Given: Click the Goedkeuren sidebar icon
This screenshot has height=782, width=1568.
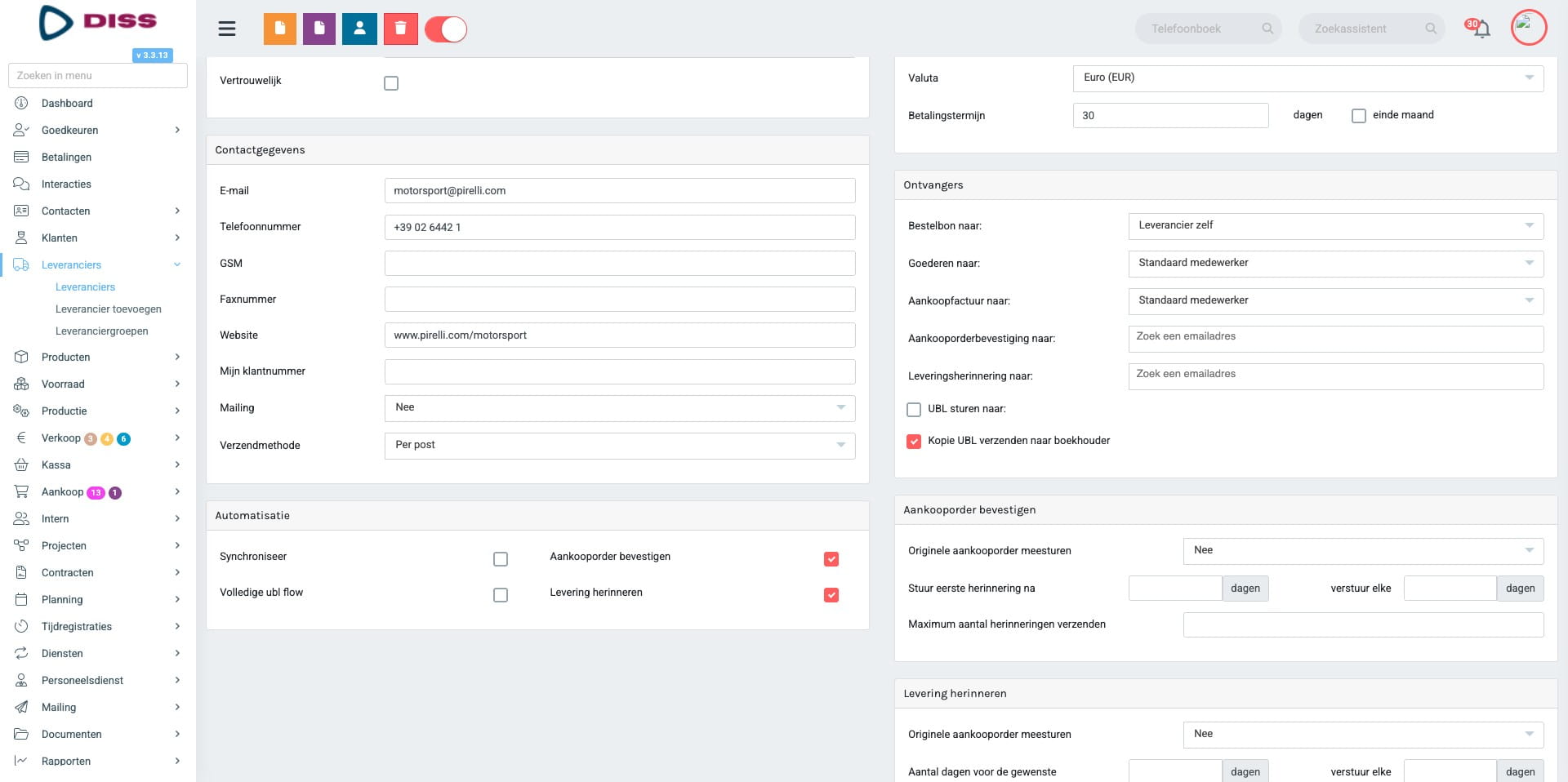Looking at the screenshot, I should (21, 130).
